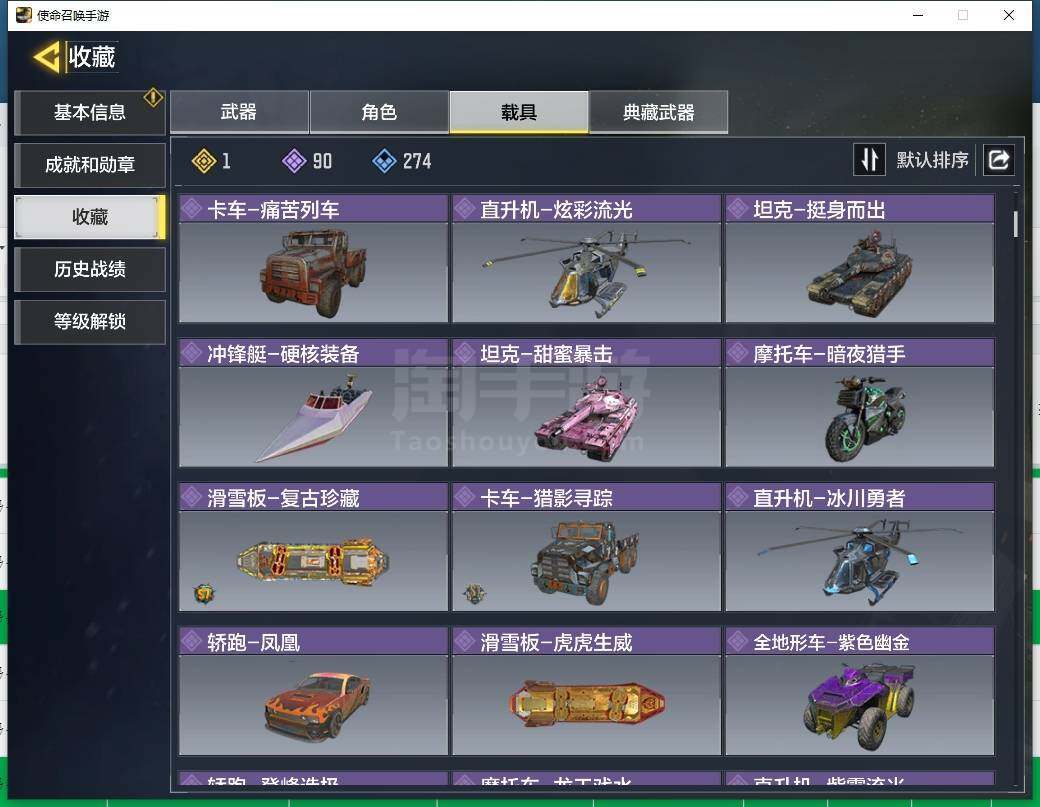Select the 直升机-冰川勇者 helicopter card
Viewport: 1040px width, 807px height.
click(860, 547)
